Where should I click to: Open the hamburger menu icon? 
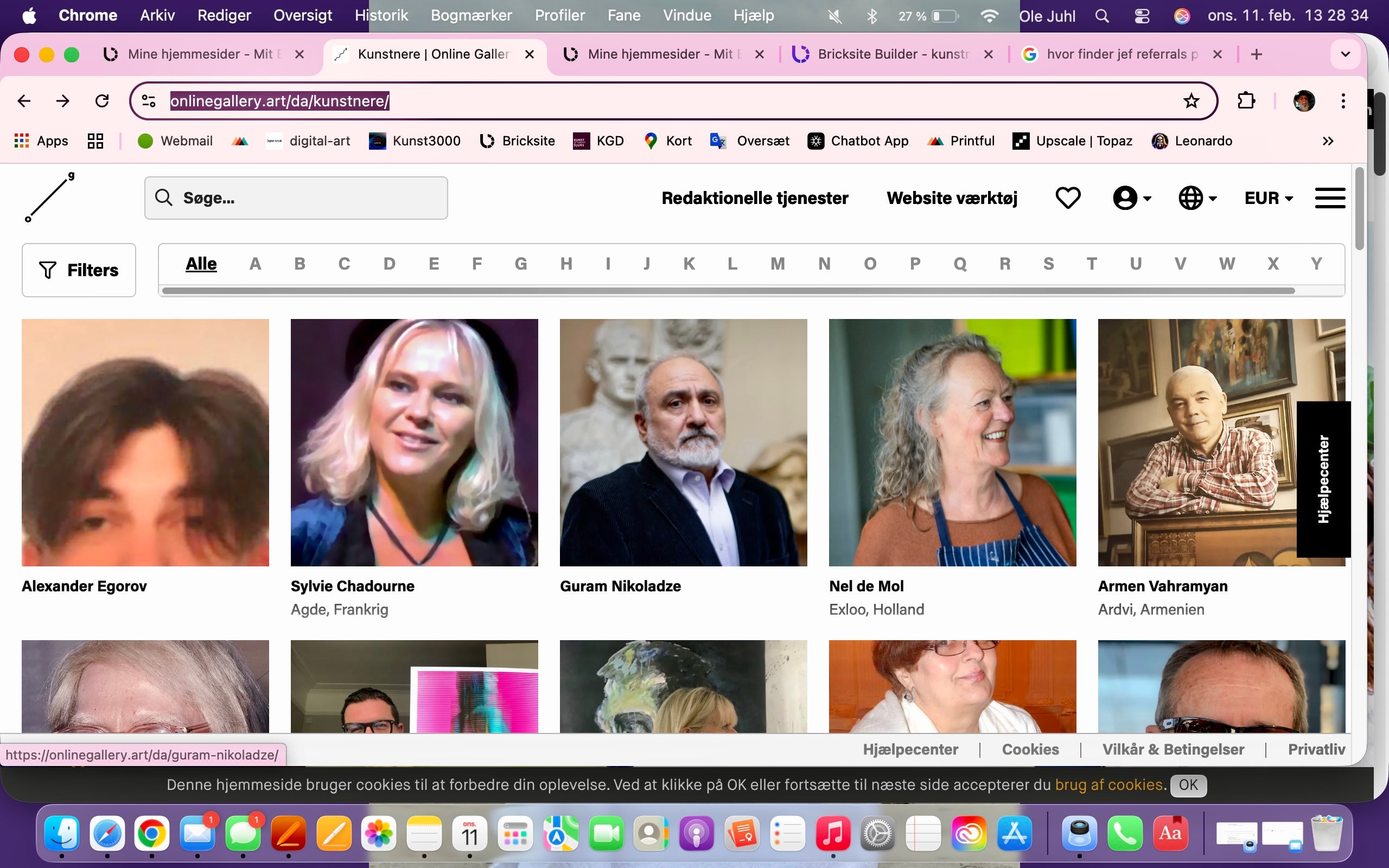[x=1329, y=198]
